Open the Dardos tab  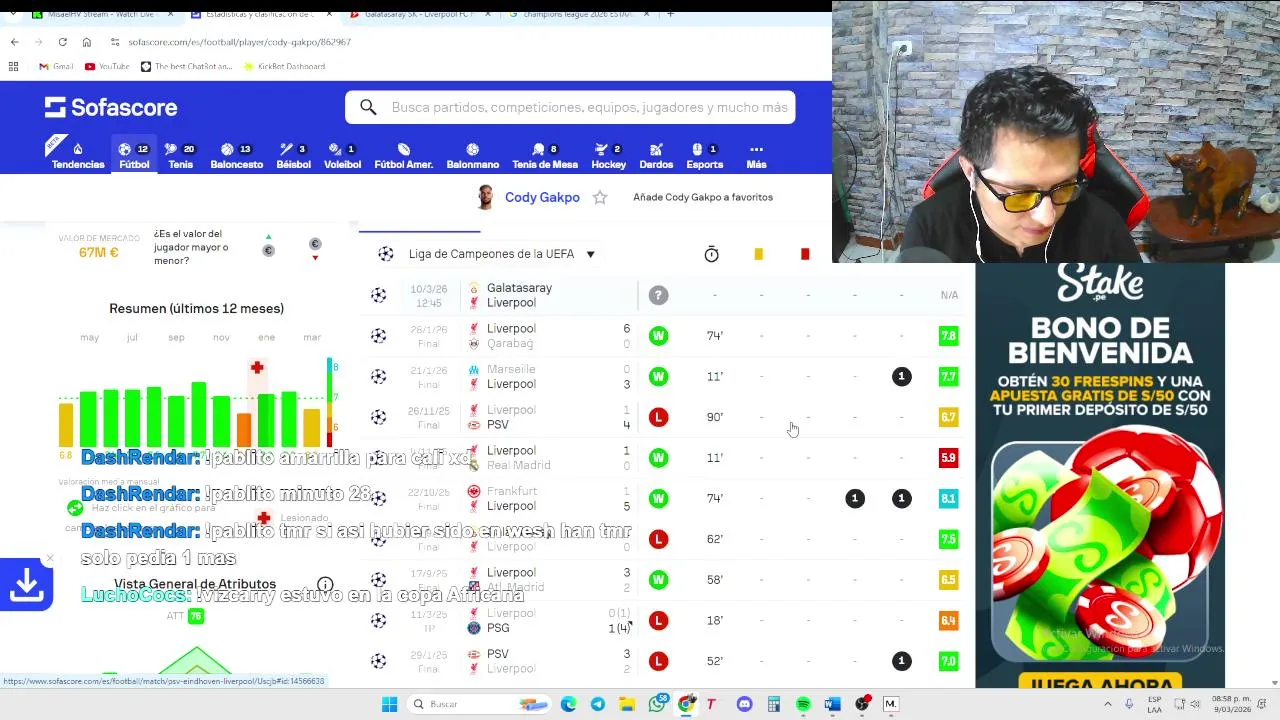(656, 156)
